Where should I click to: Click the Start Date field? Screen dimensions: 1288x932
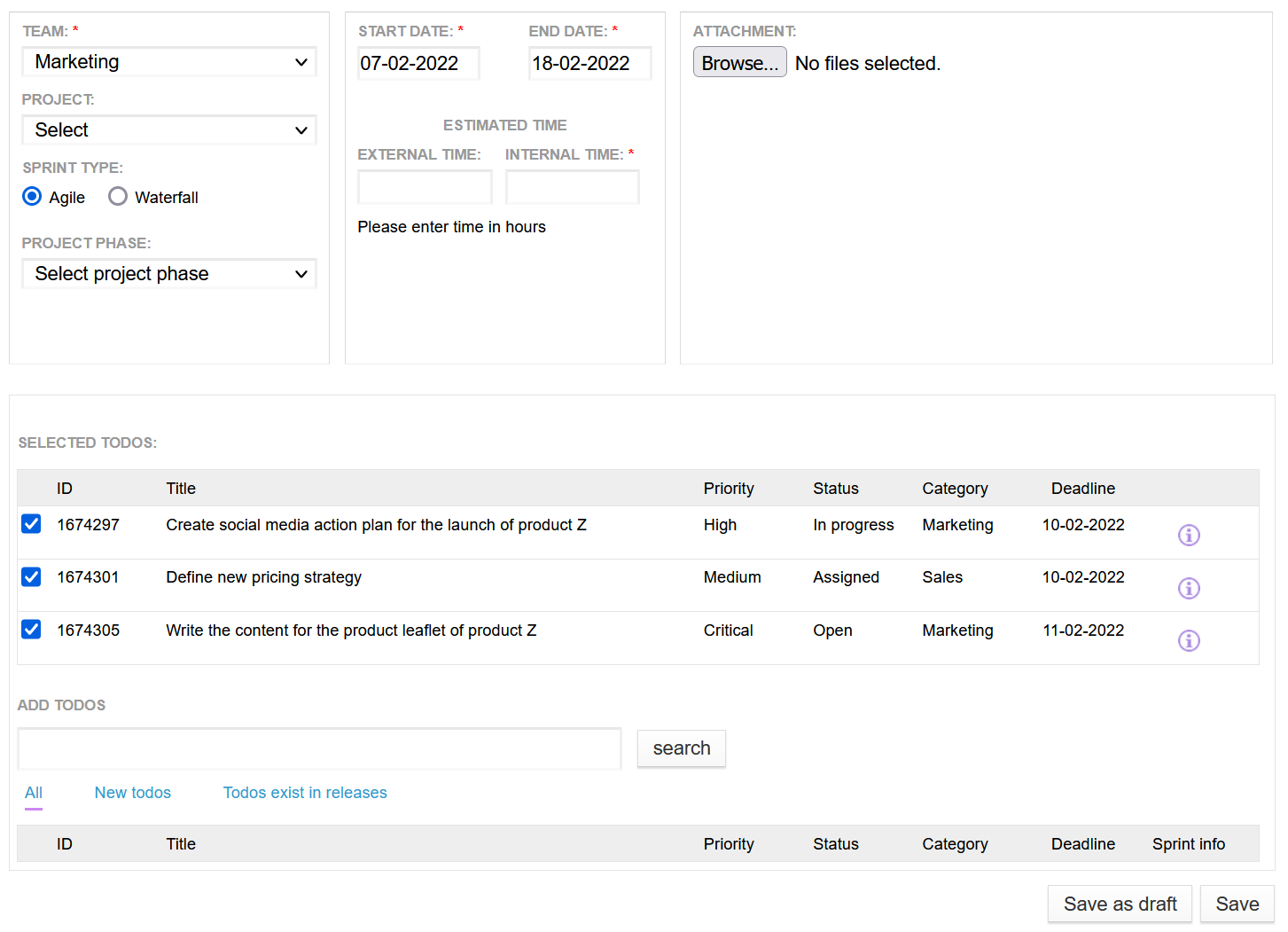(x=418, y=64)
